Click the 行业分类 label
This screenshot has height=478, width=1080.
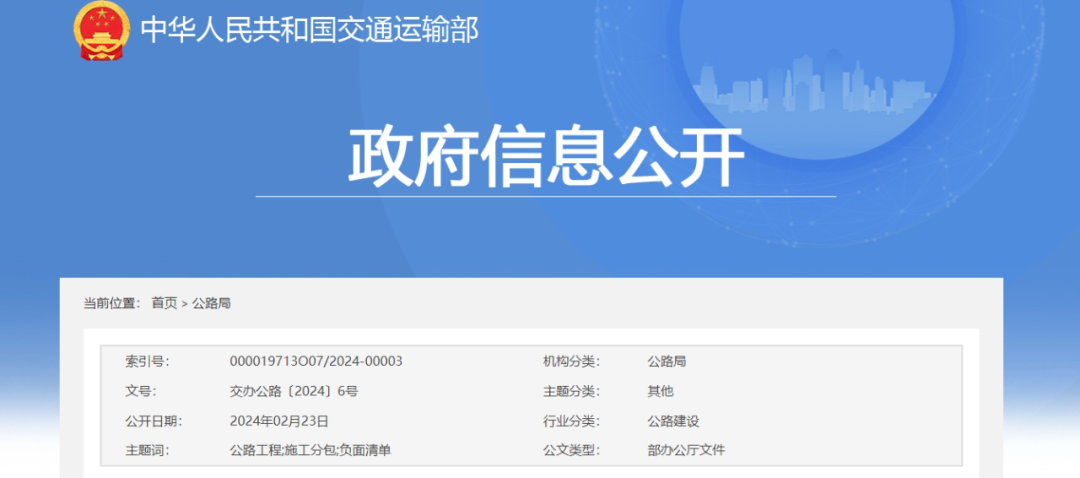[x=571, y=421]
